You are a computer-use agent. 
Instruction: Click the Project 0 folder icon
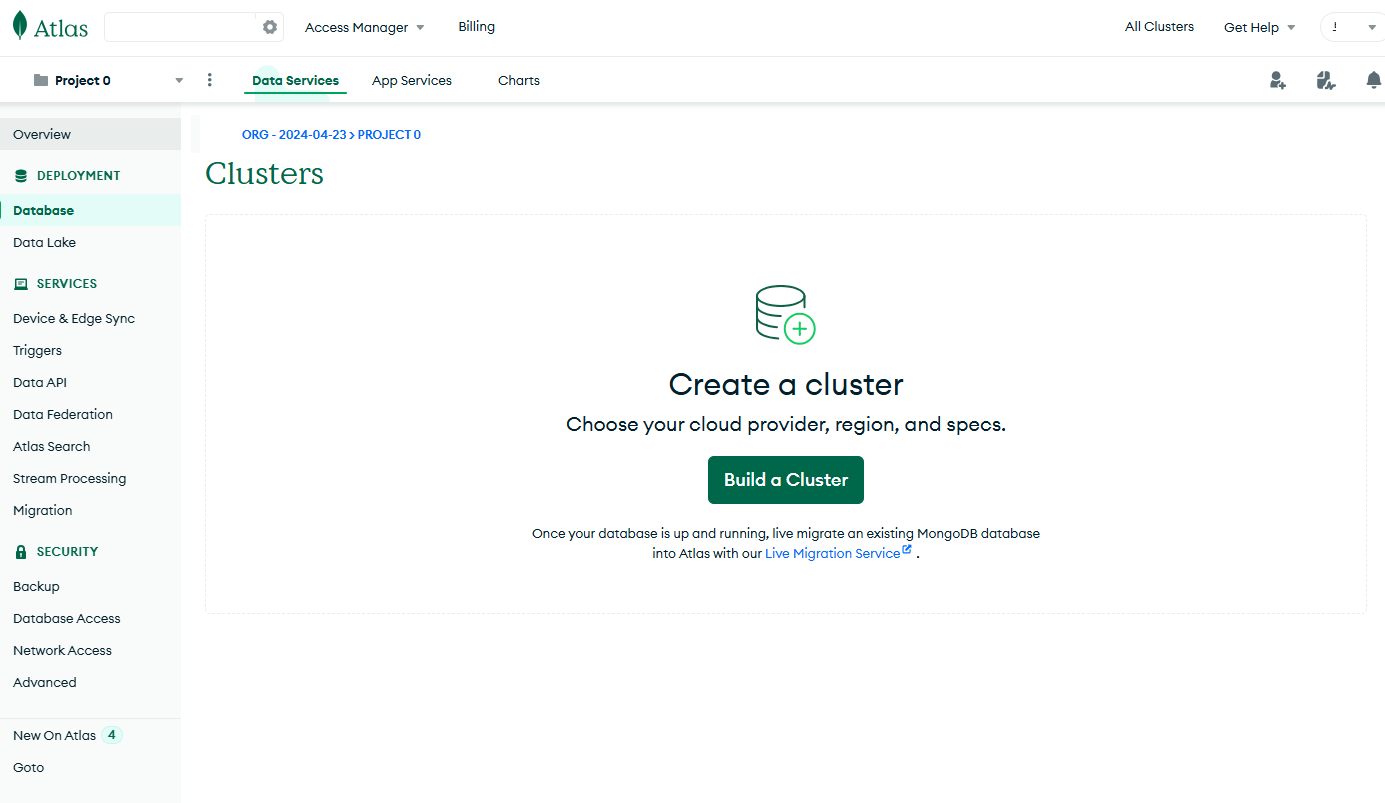tap(41, 80)
